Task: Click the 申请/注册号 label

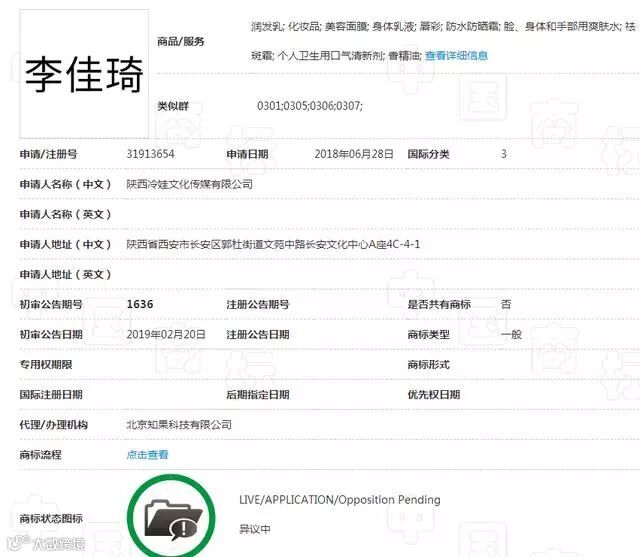Action: 49,154
